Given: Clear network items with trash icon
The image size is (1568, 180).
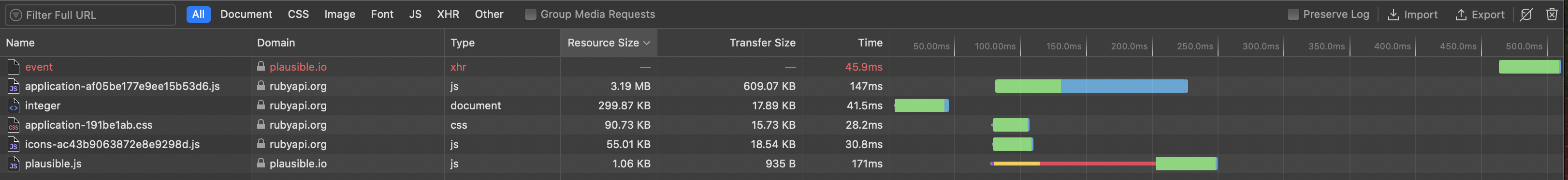Looking at the screenshot, I should tap(1552, 14).
